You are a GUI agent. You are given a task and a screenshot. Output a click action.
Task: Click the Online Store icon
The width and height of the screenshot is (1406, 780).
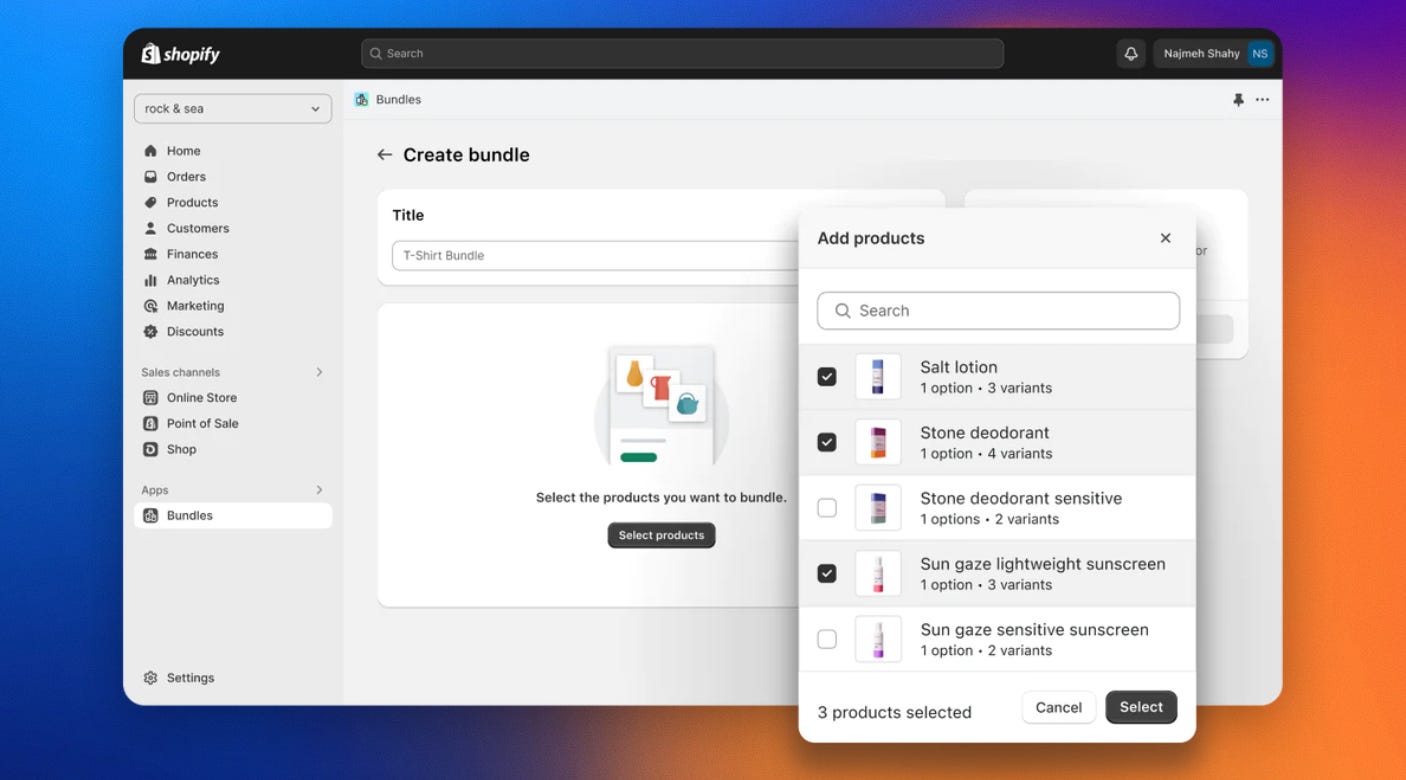coord(151,398)
